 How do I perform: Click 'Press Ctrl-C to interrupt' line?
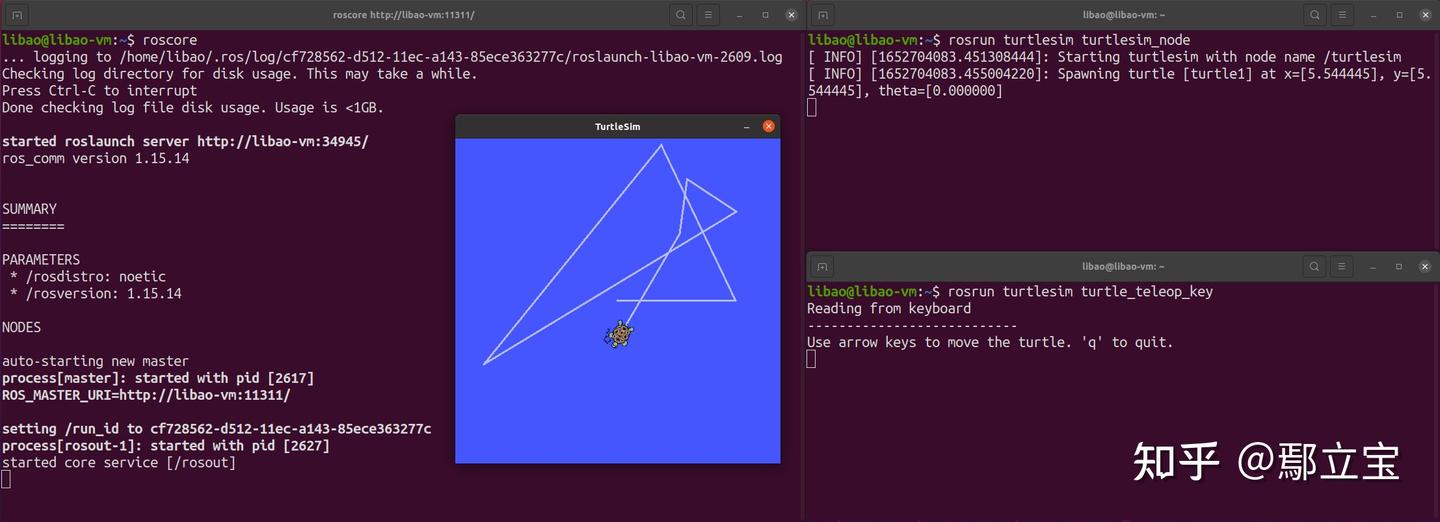[99, 90]
